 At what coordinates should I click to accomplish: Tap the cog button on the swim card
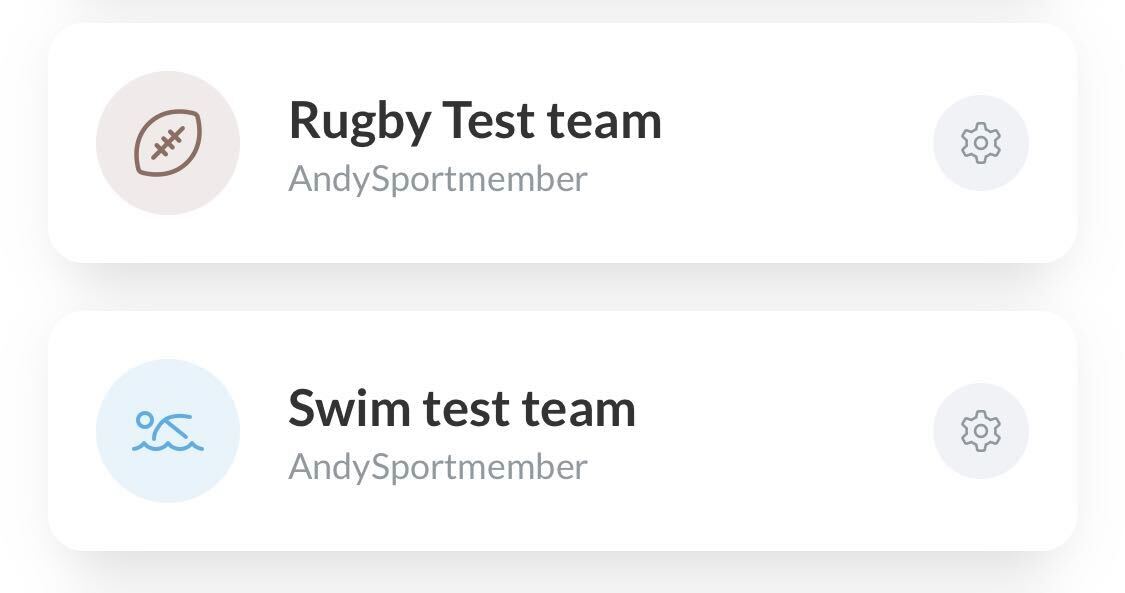[x=981, y=431]
